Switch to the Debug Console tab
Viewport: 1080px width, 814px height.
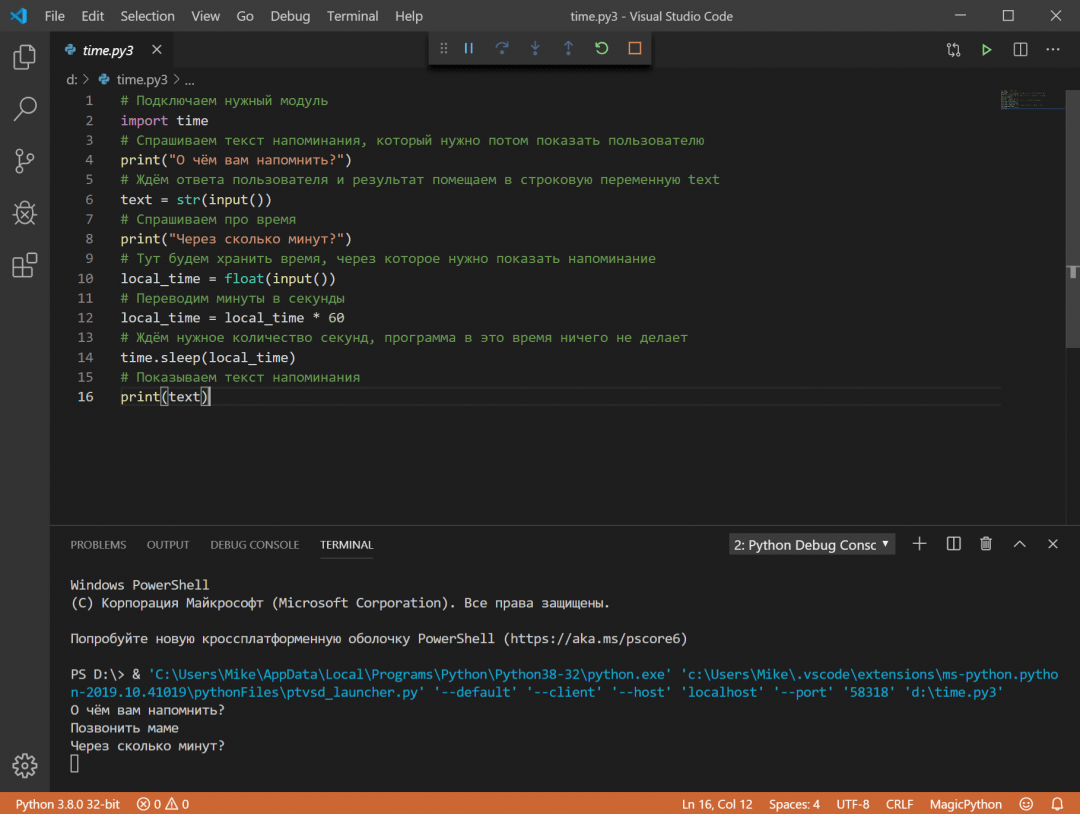point(254,545)
